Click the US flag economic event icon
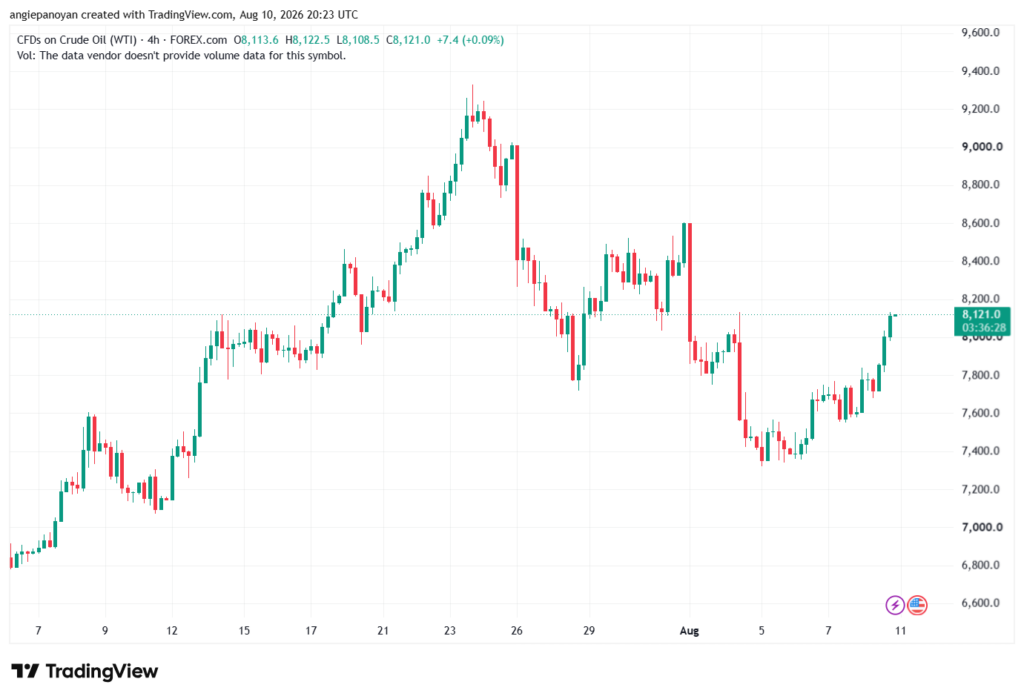This screenshot has width=1024, height=699. tap(918, 605)
